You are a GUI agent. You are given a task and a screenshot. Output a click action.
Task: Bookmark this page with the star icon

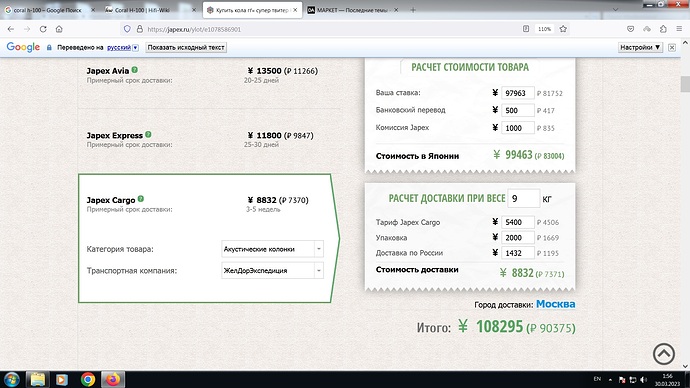coord(563,29)
